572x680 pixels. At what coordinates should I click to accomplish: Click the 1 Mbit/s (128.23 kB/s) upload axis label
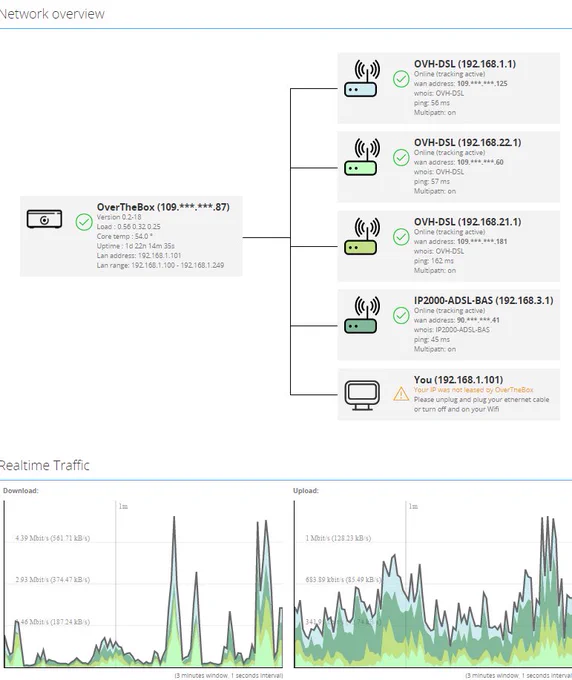(338, 538)
